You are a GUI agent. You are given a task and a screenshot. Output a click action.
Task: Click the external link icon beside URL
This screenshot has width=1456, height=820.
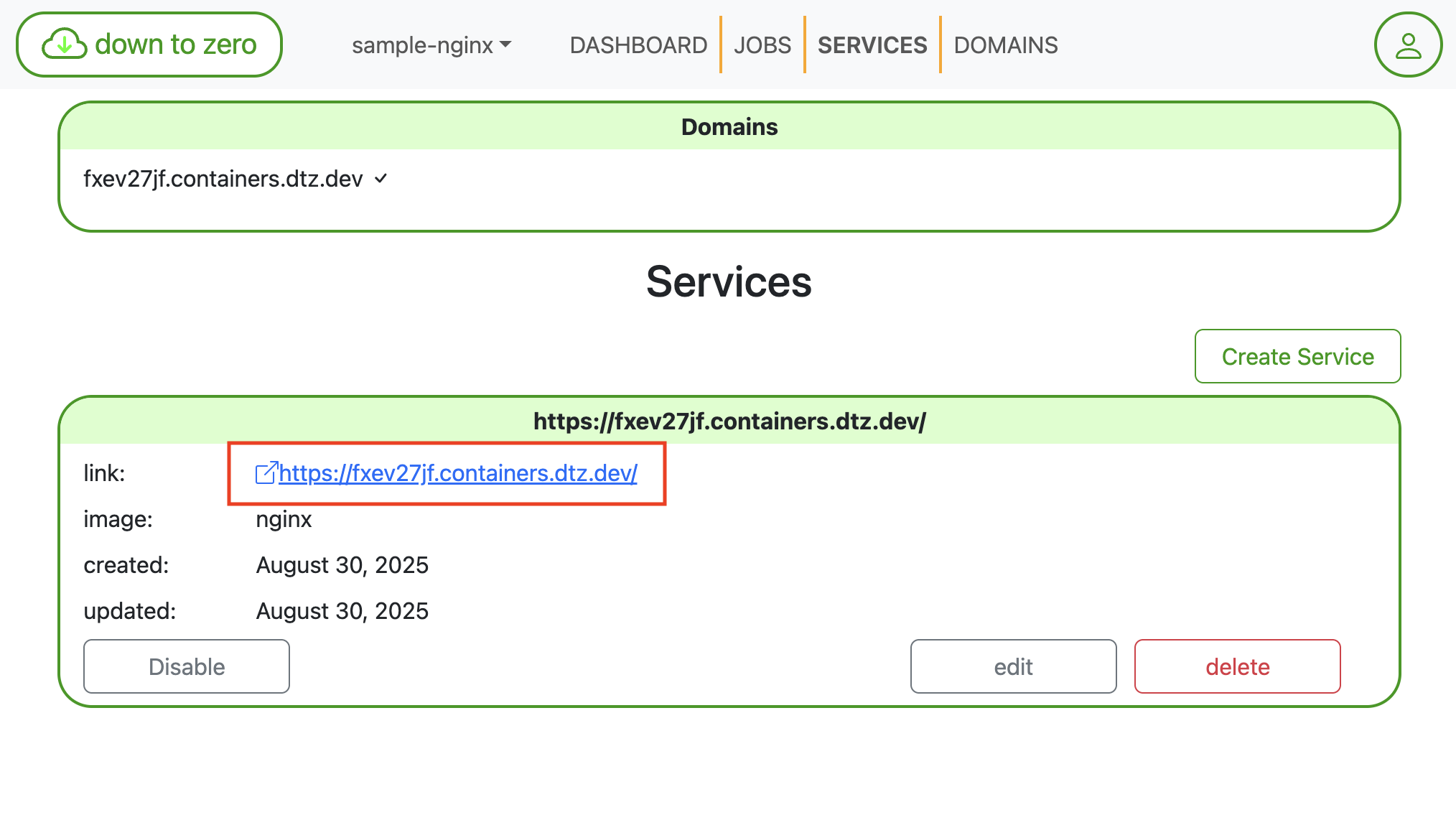tap(266, 473)
